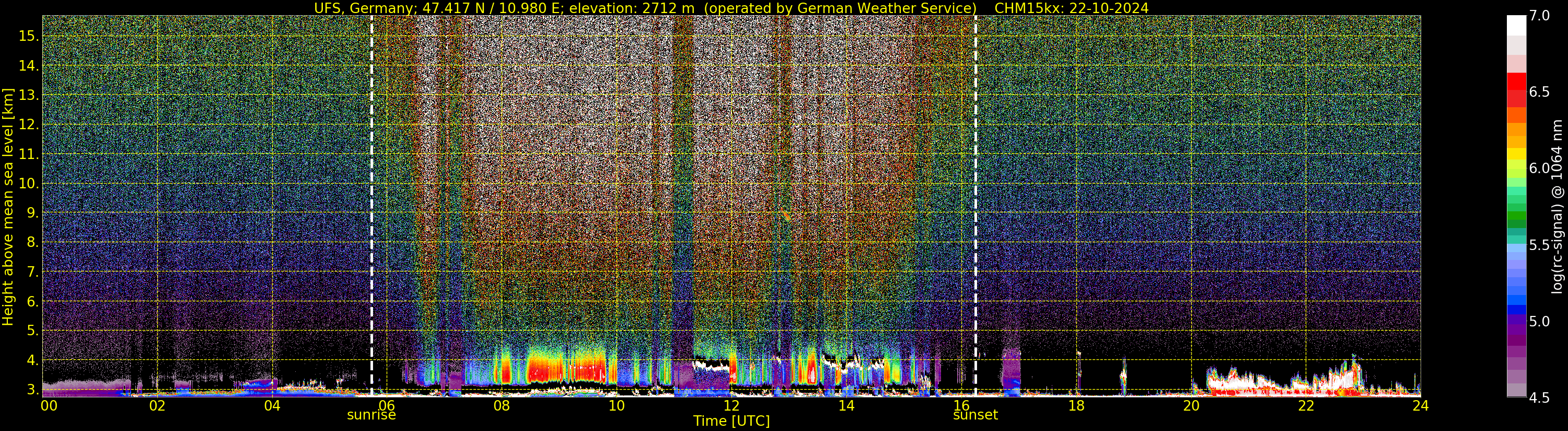Click the "5.0" colorbar tick label

coord(1539,321)
